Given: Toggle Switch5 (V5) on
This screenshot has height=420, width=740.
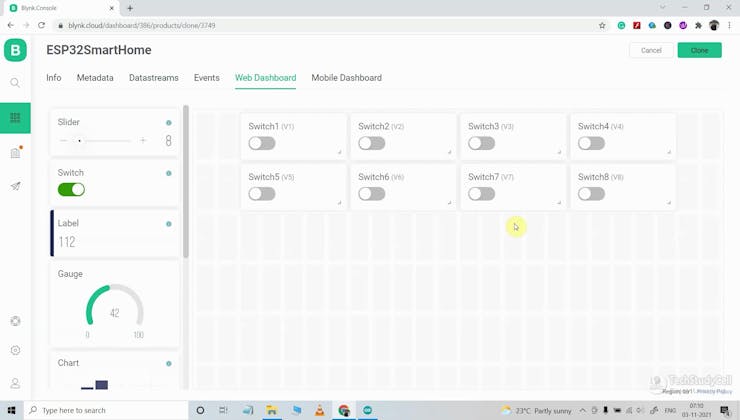Looking at the screenshot, I should click(x=262, y=194).
